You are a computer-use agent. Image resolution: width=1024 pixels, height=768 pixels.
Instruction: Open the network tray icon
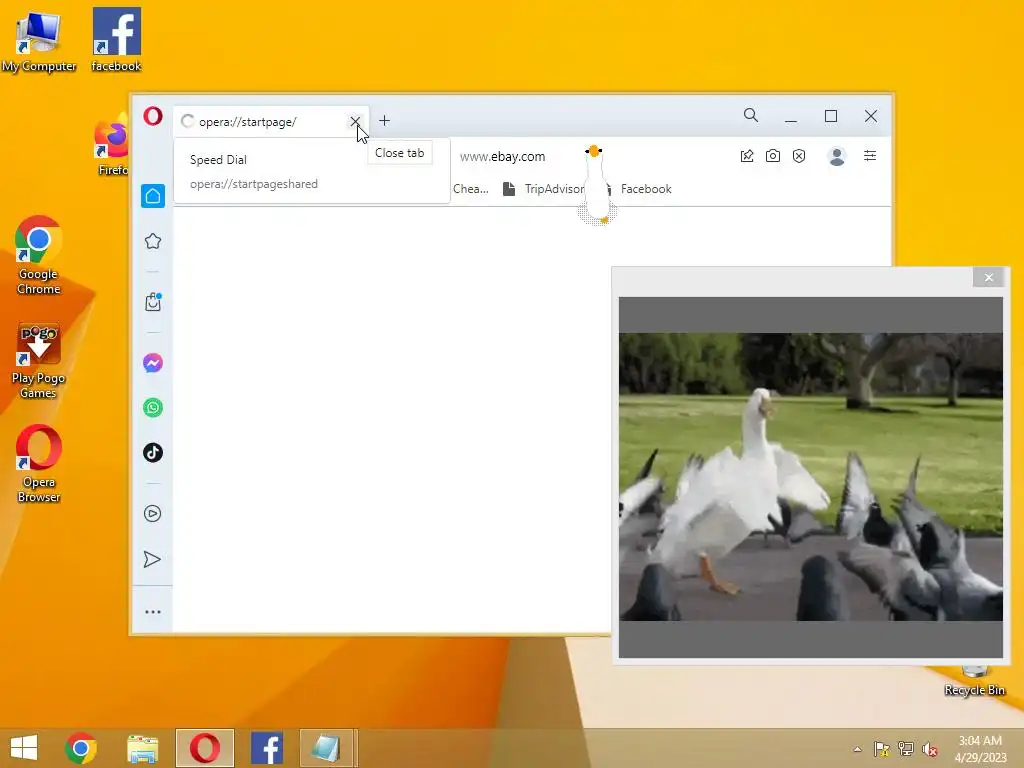tap(906, 749)
